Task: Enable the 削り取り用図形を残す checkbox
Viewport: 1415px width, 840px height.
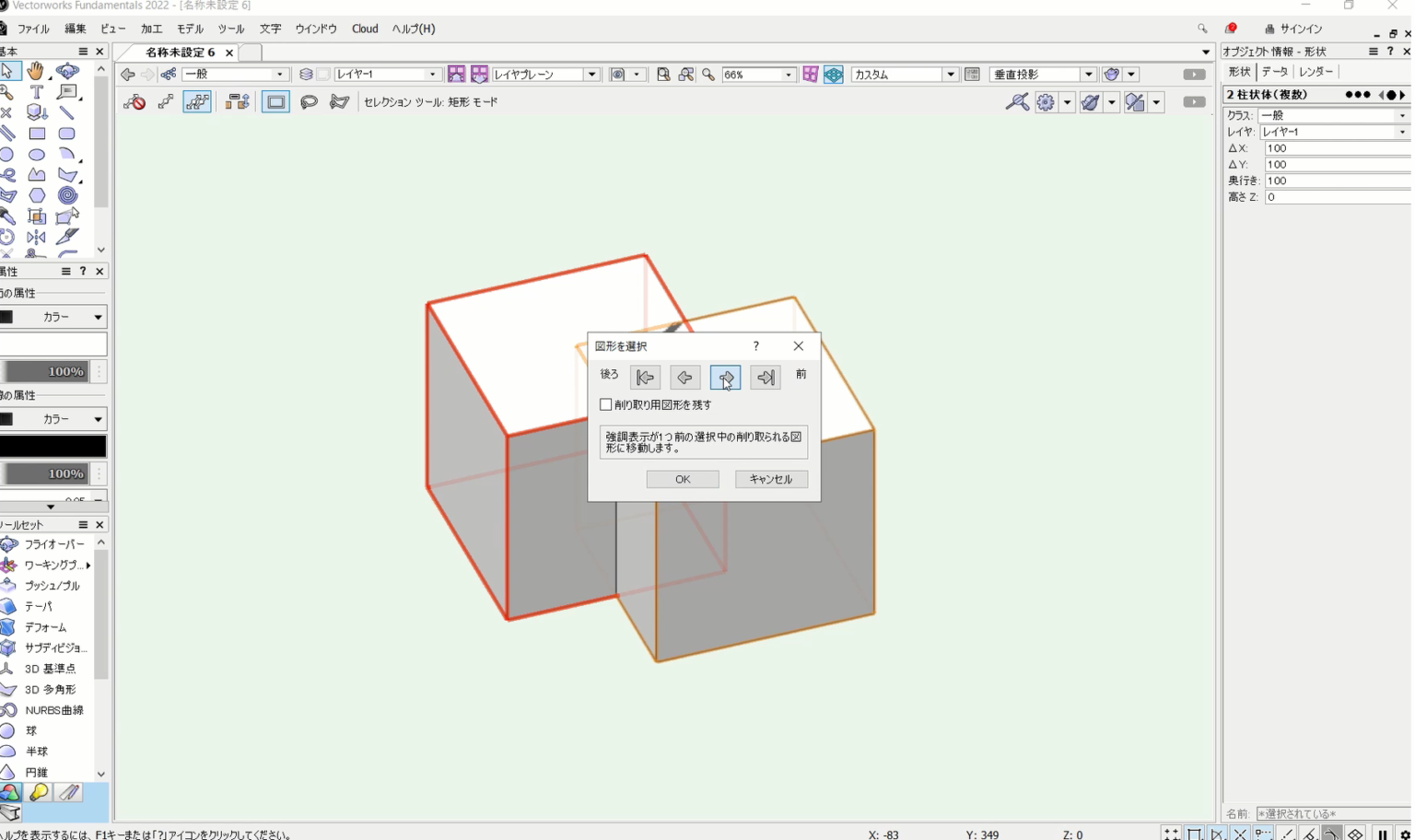Action: point(606,404)
